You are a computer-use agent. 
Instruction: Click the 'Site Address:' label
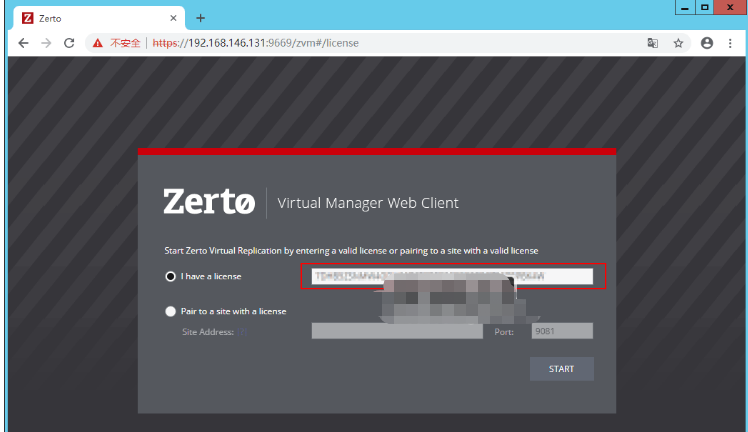coord(208,332)
